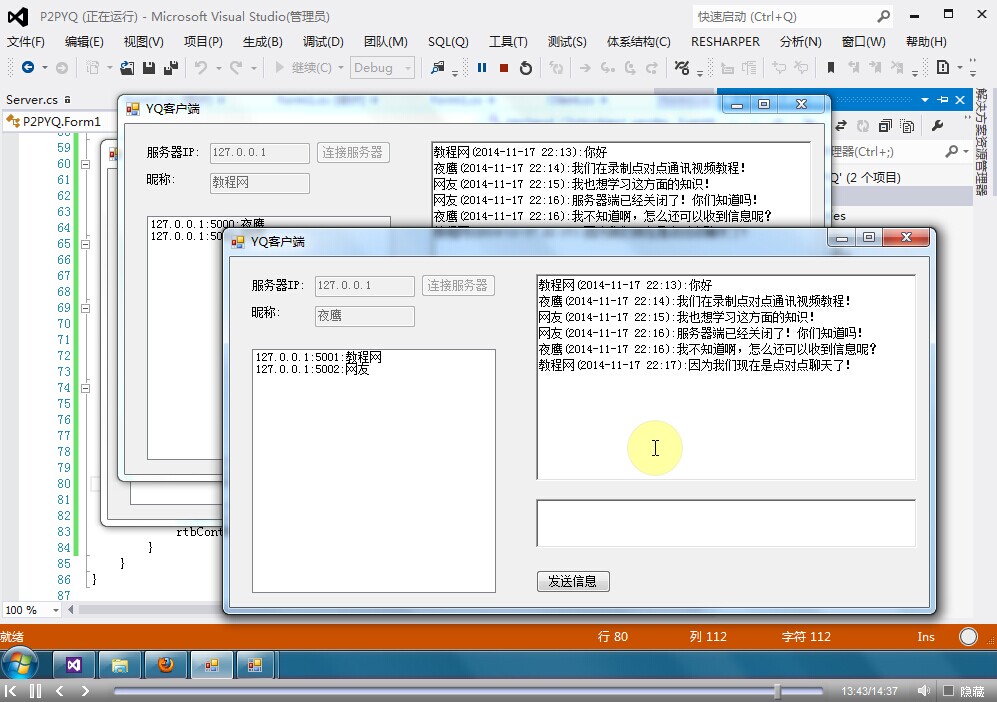Click the video progress slider handle
This screenshot has height=702, width=997.
[777, 691]
